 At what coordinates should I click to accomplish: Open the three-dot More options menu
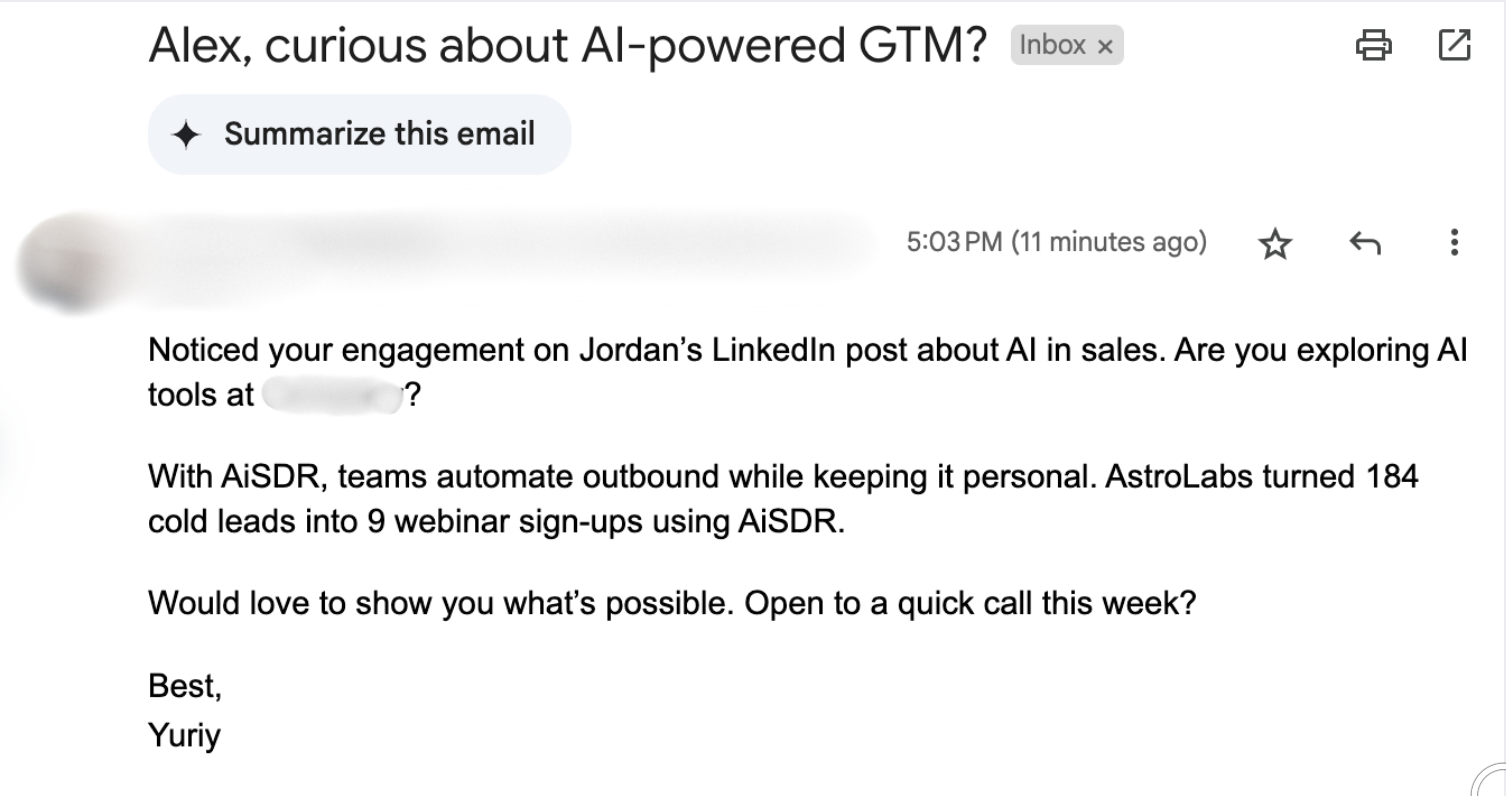[1453, 243]
